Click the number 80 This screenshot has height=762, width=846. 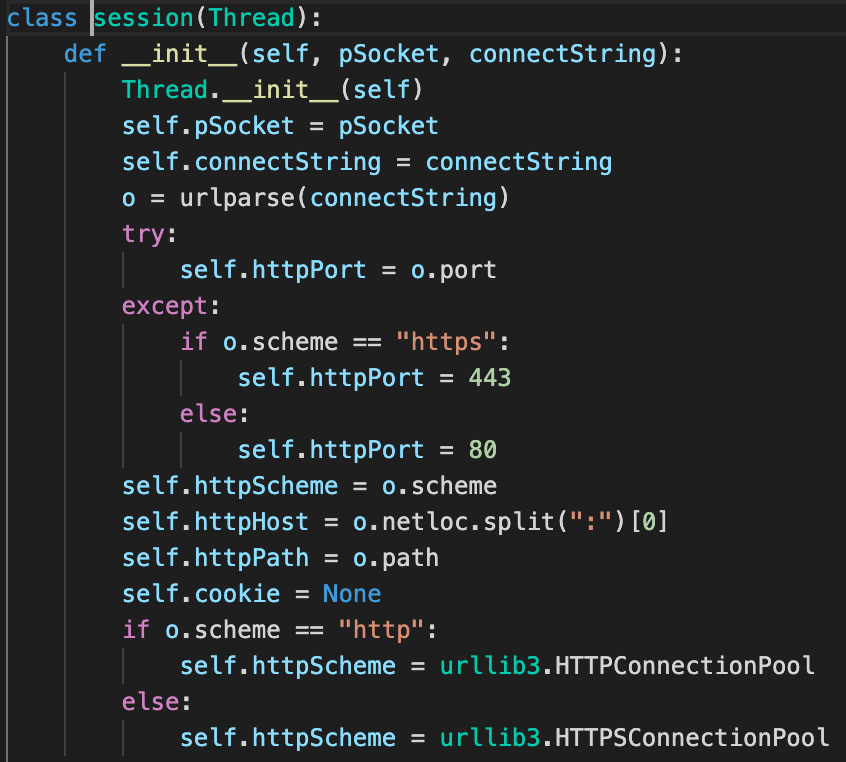click(483, 450)
